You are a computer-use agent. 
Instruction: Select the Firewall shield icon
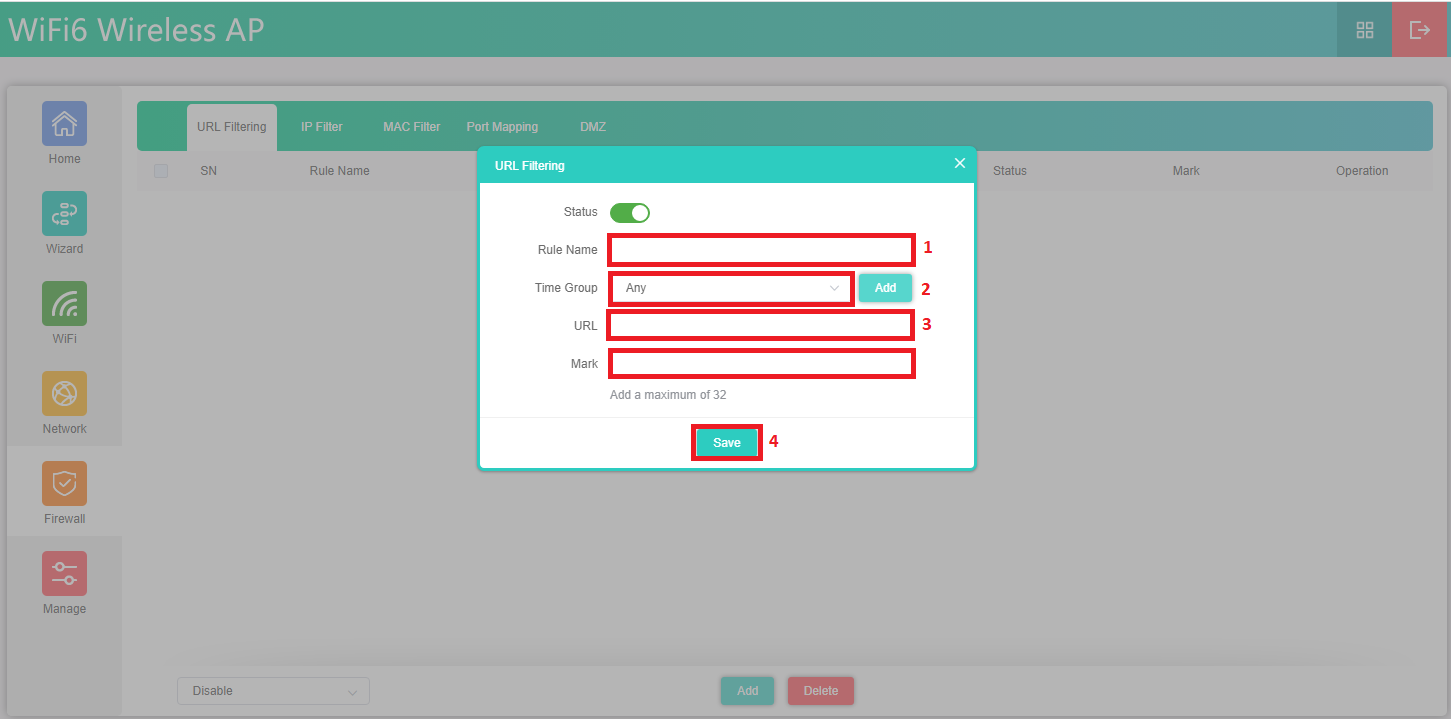click(x=64, y=484)
